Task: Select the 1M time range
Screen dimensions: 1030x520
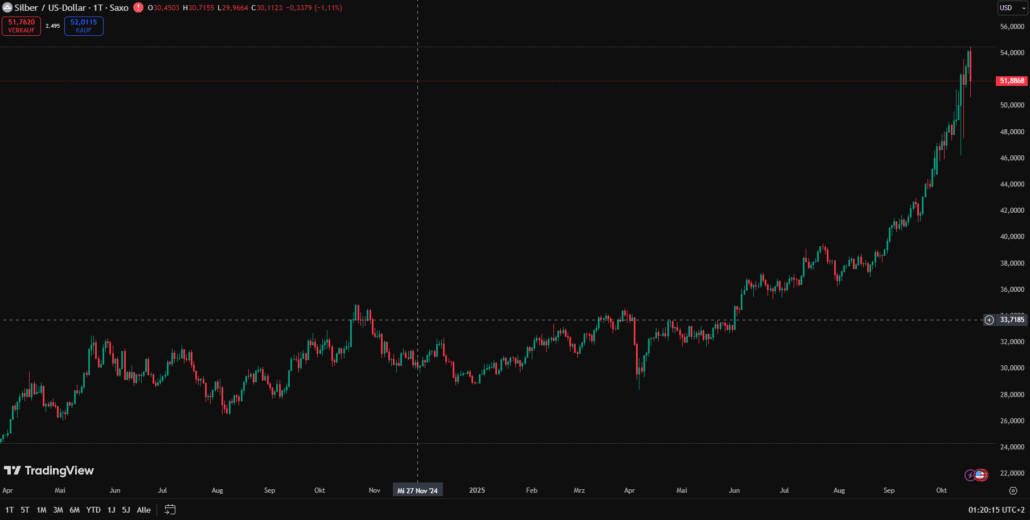Action: pos(41,510)
